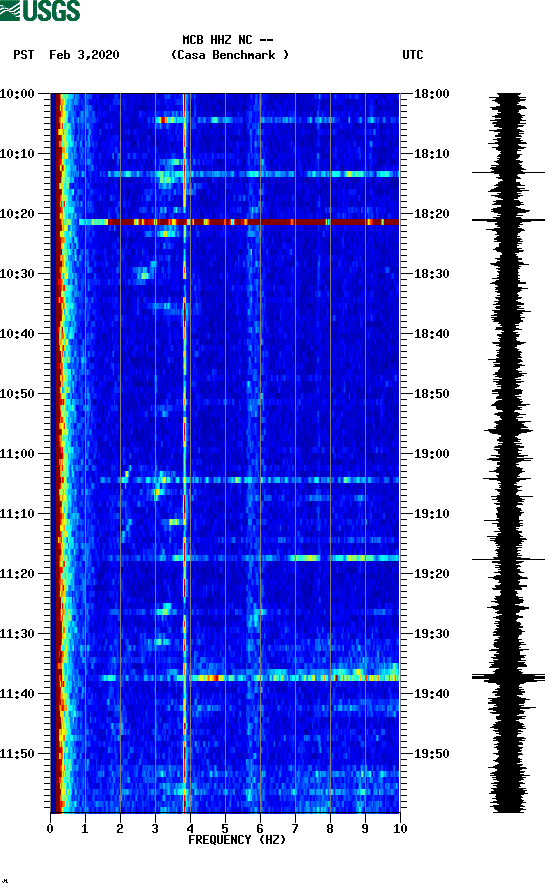Screen dimensions: 552x892
Task: Click the 11:00 PST time label
Action: [18, 454]
